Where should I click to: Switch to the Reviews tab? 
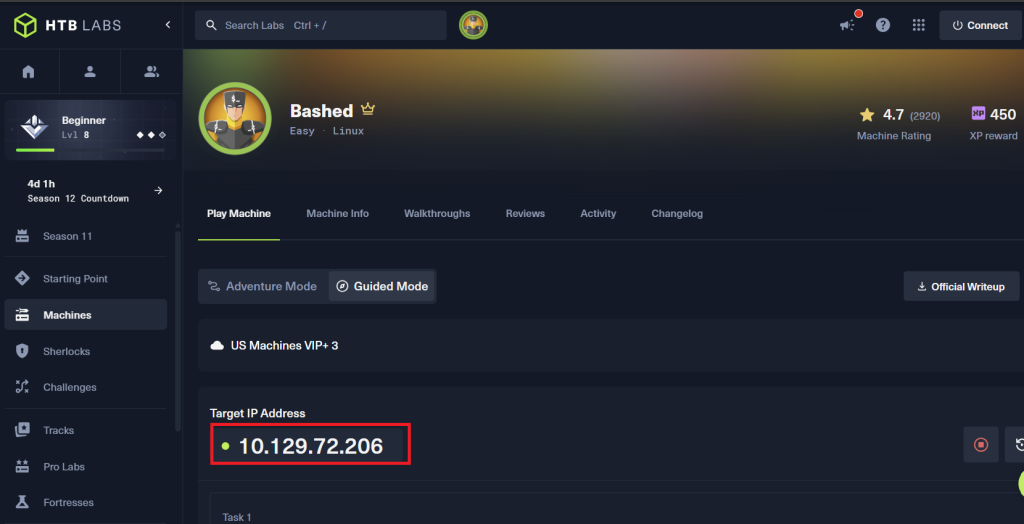click(x=525, y=214)
